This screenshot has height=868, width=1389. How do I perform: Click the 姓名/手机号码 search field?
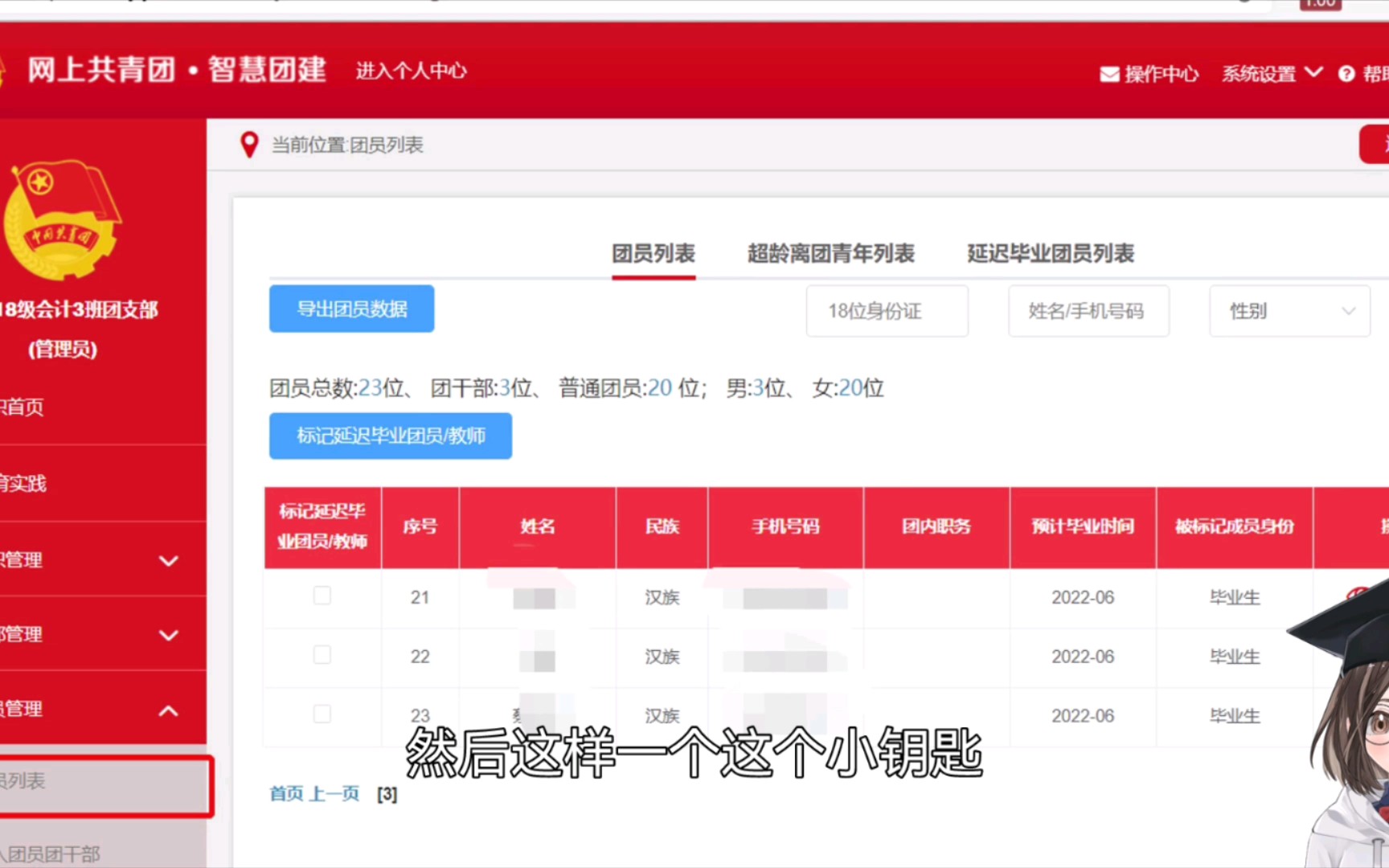click(1088, 311)
